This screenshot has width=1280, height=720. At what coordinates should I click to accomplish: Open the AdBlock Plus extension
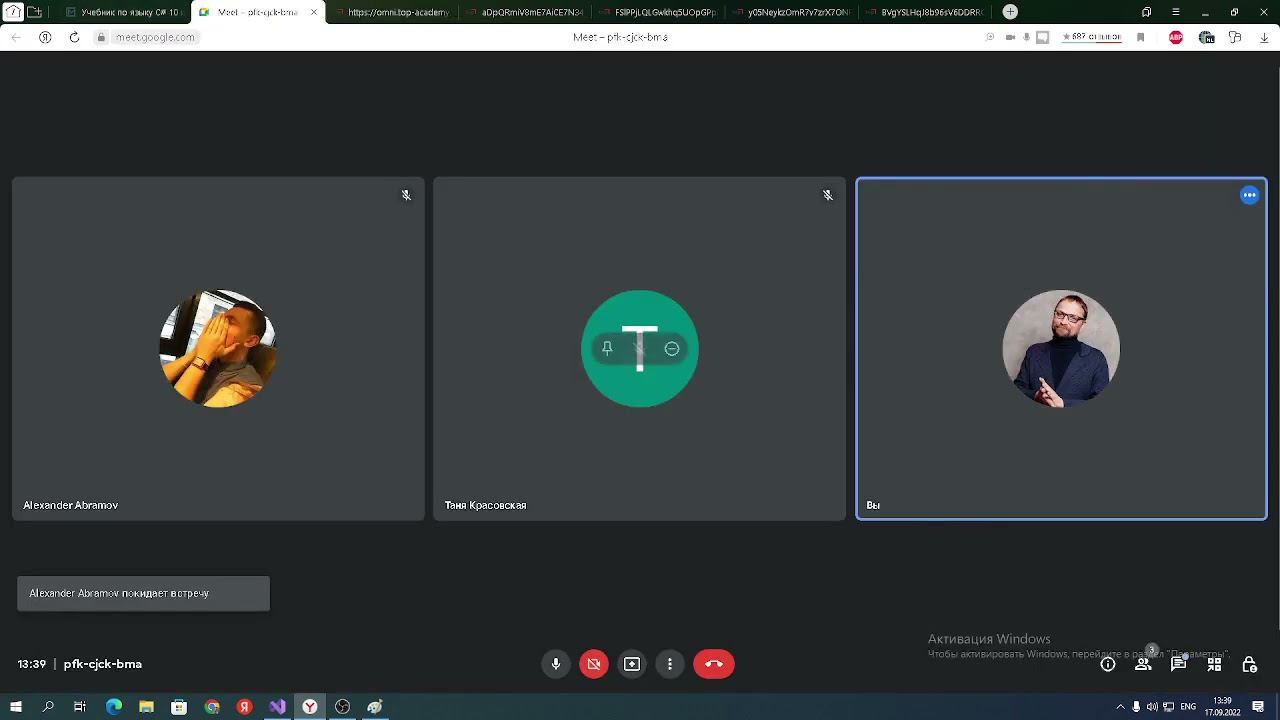click(1176, 37)
